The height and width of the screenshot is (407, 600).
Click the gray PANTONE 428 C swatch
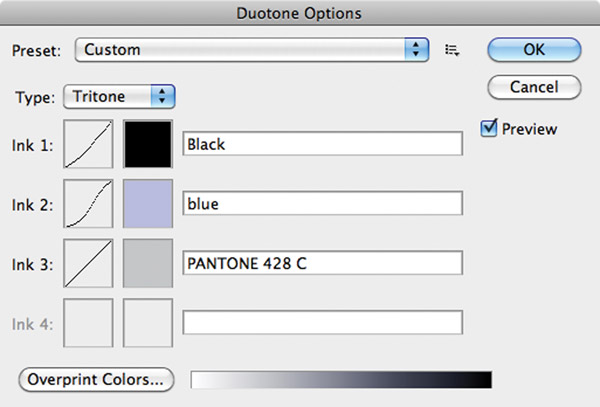[148, 263]
